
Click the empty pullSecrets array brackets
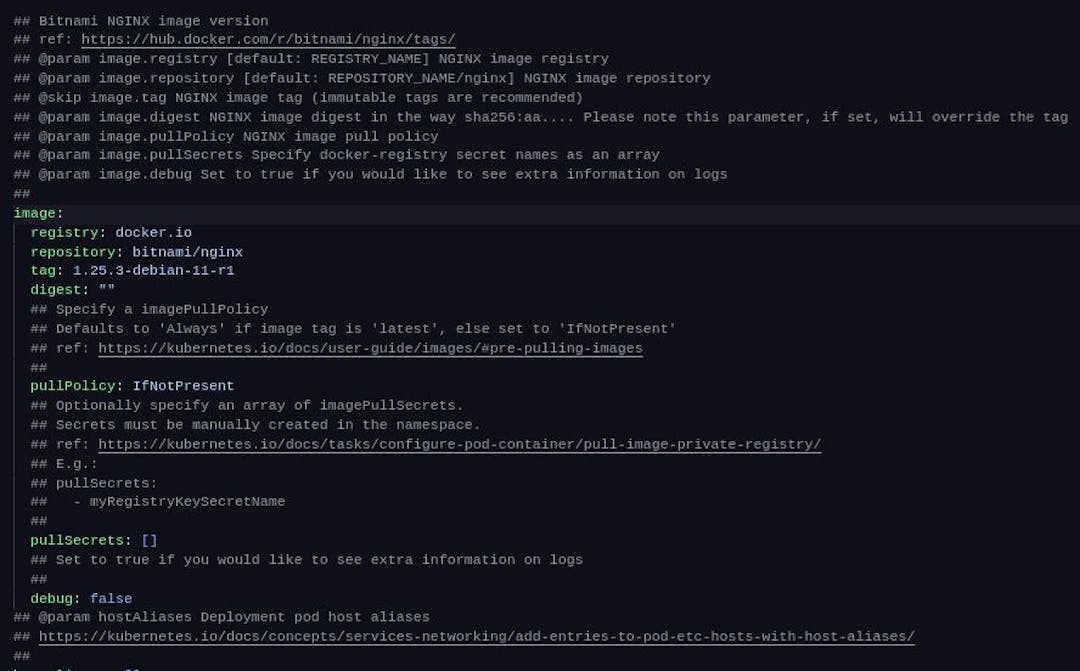click(x=149, y=540)
